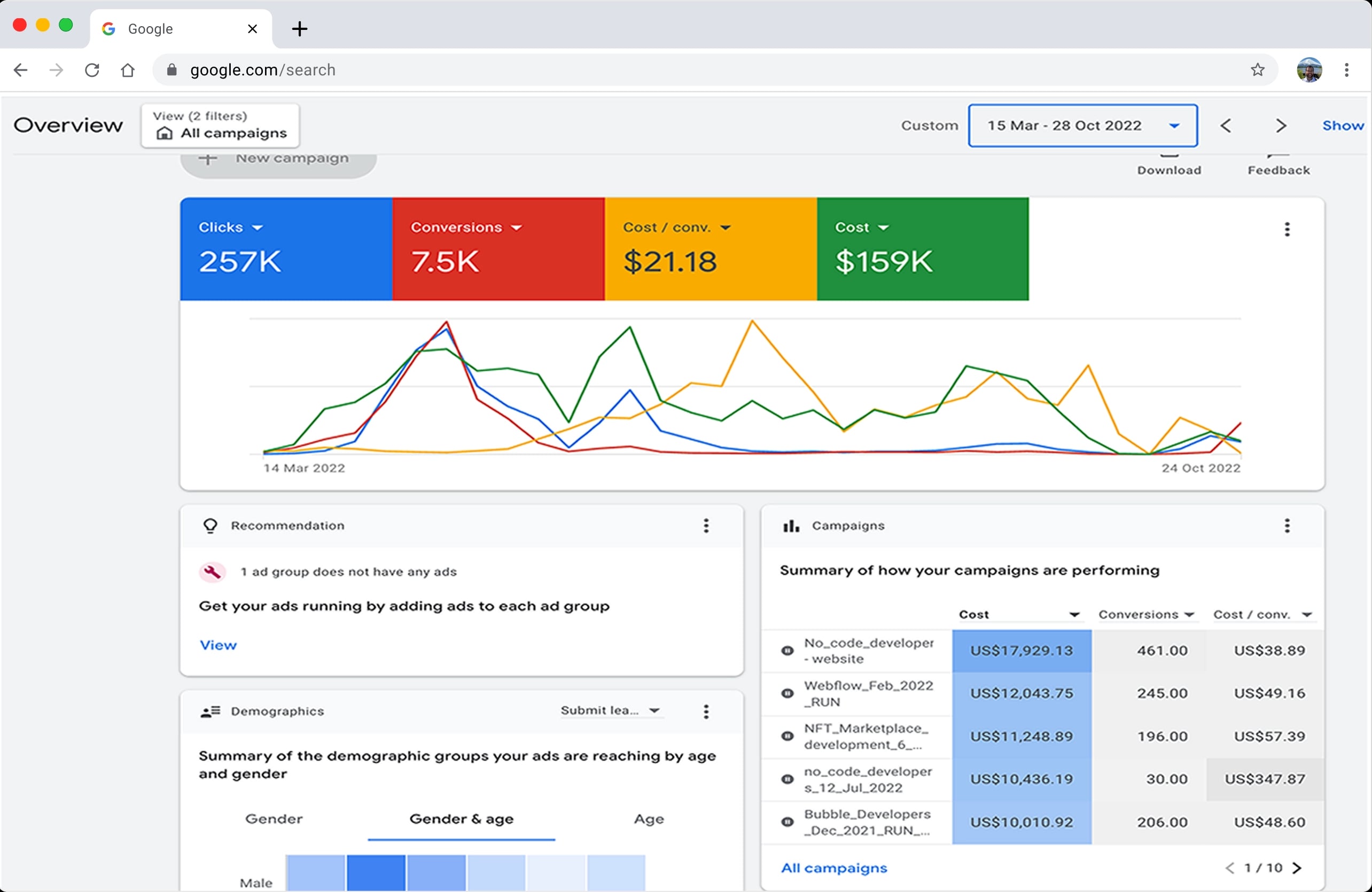The height and width of the screenshot is (892, 1372).
Task: Click the browser forward arrow
Action: coord(57,71)
